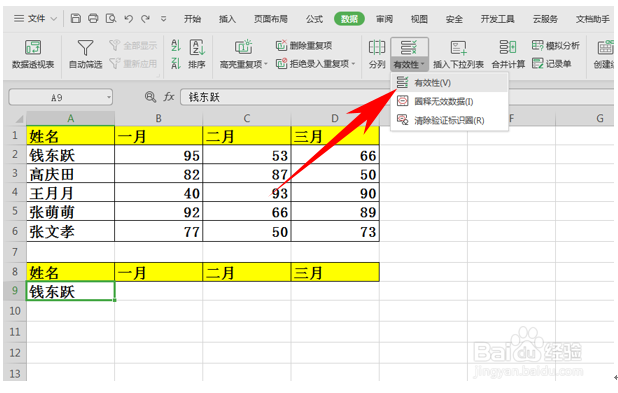Open 记录单 record form
Screen dimensions: 618x393
pyautogui.click(x=551, y=63)
